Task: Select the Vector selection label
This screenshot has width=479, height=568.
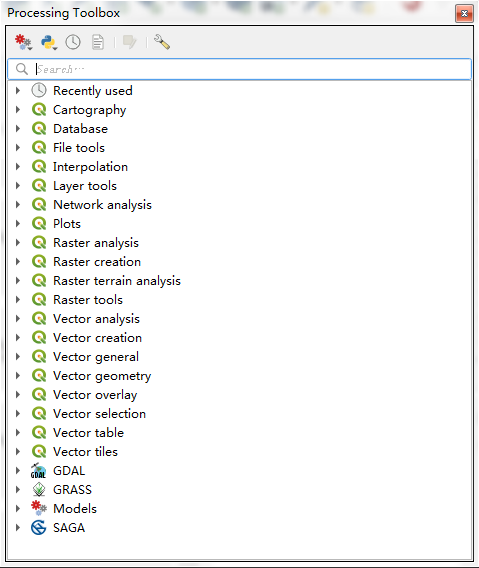Action: [99, 414]
